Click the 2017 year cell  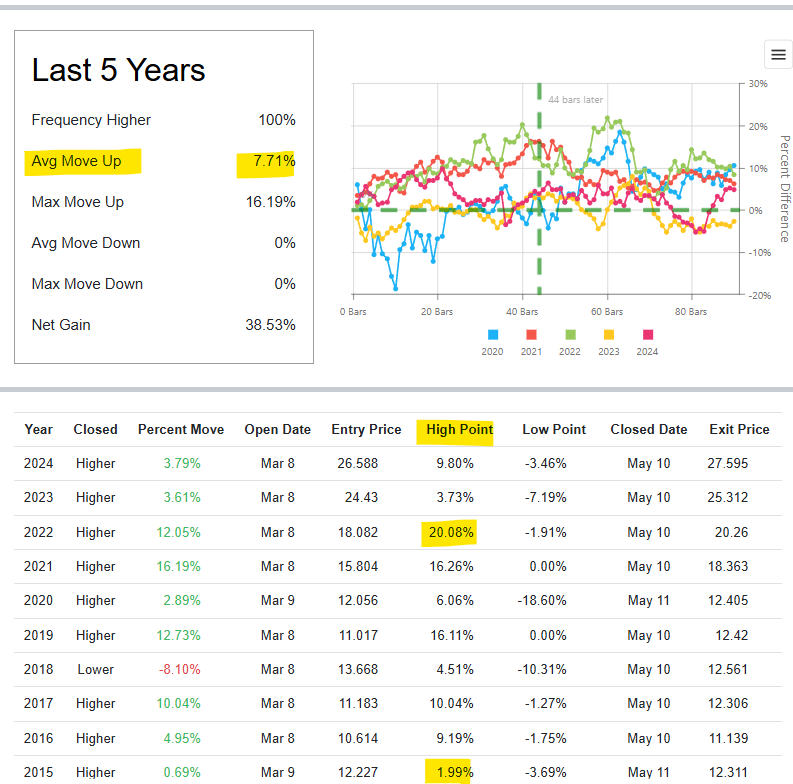coord(38,703)
